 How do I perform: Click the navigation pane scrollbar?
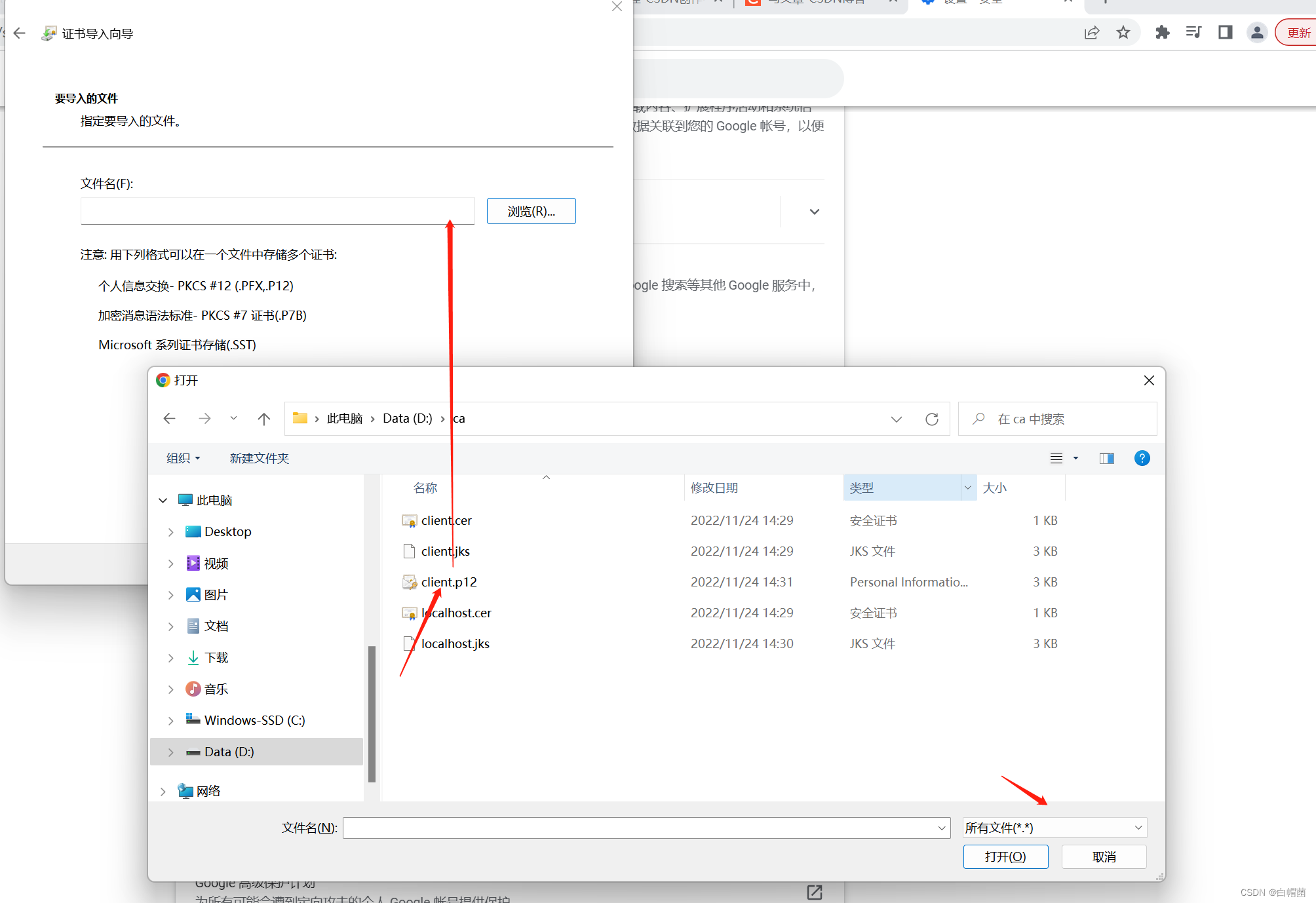click(372, 713)
